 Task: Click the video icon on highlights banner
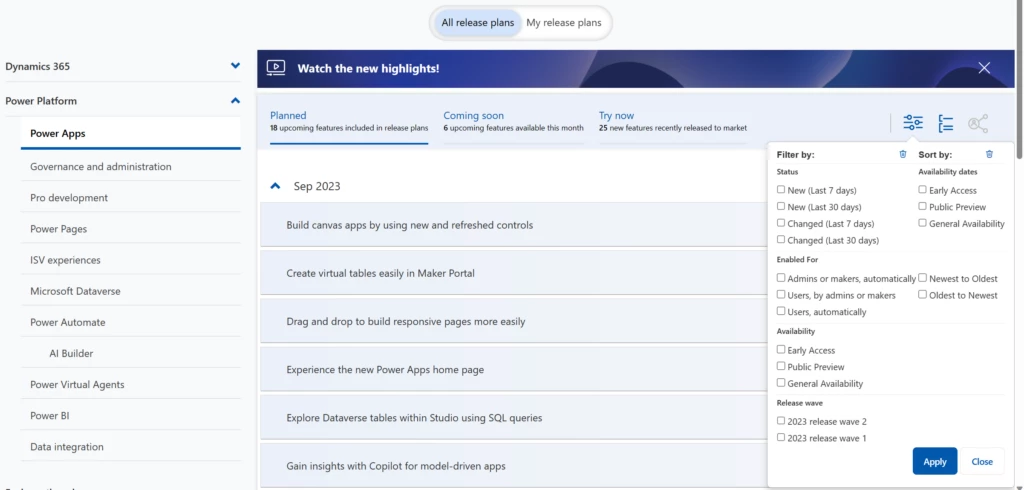pyautogui.click(x=276, y=69)
